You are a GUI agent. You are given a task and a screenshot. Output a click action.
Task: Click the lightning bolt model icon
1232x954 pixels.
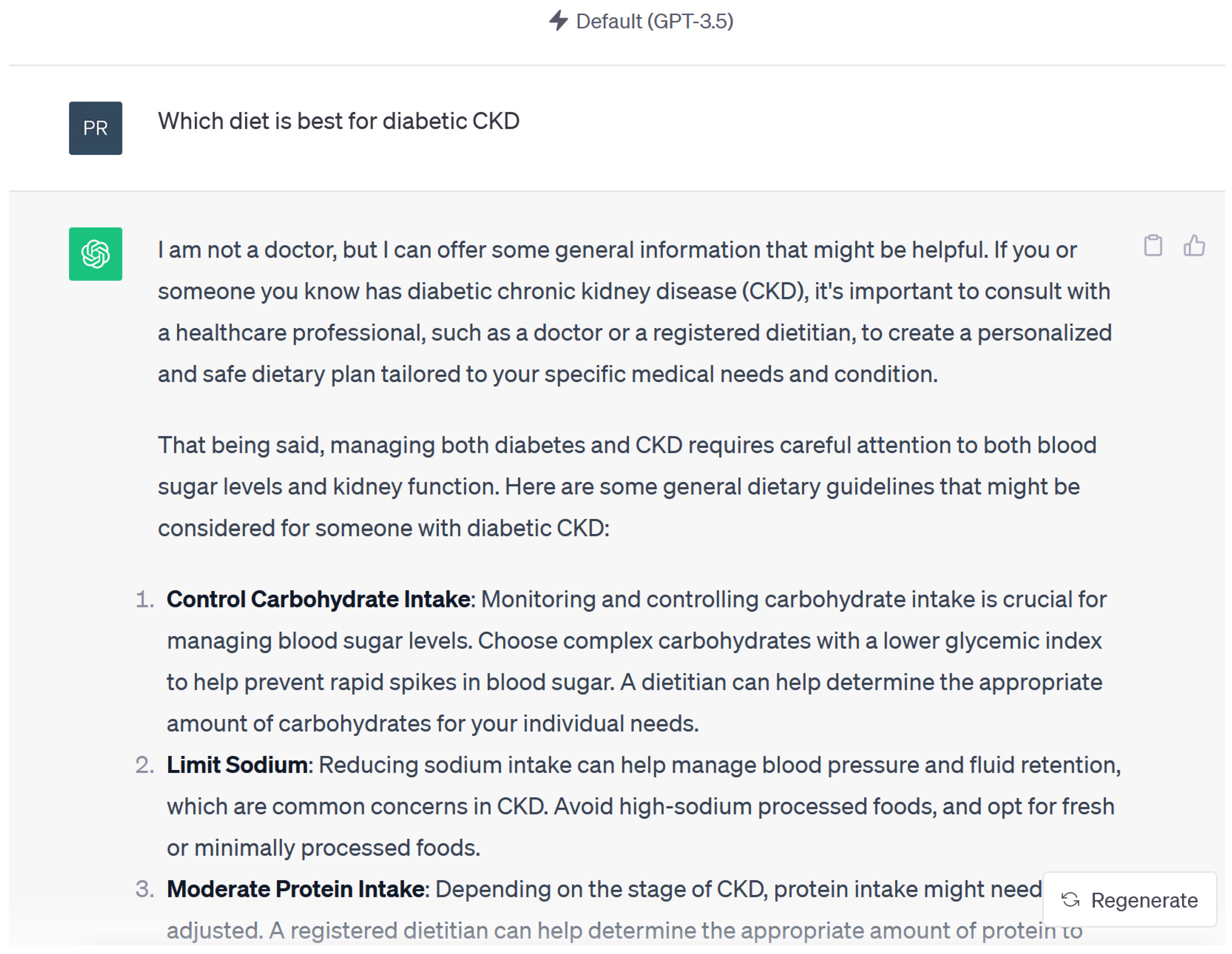(558, 21)
